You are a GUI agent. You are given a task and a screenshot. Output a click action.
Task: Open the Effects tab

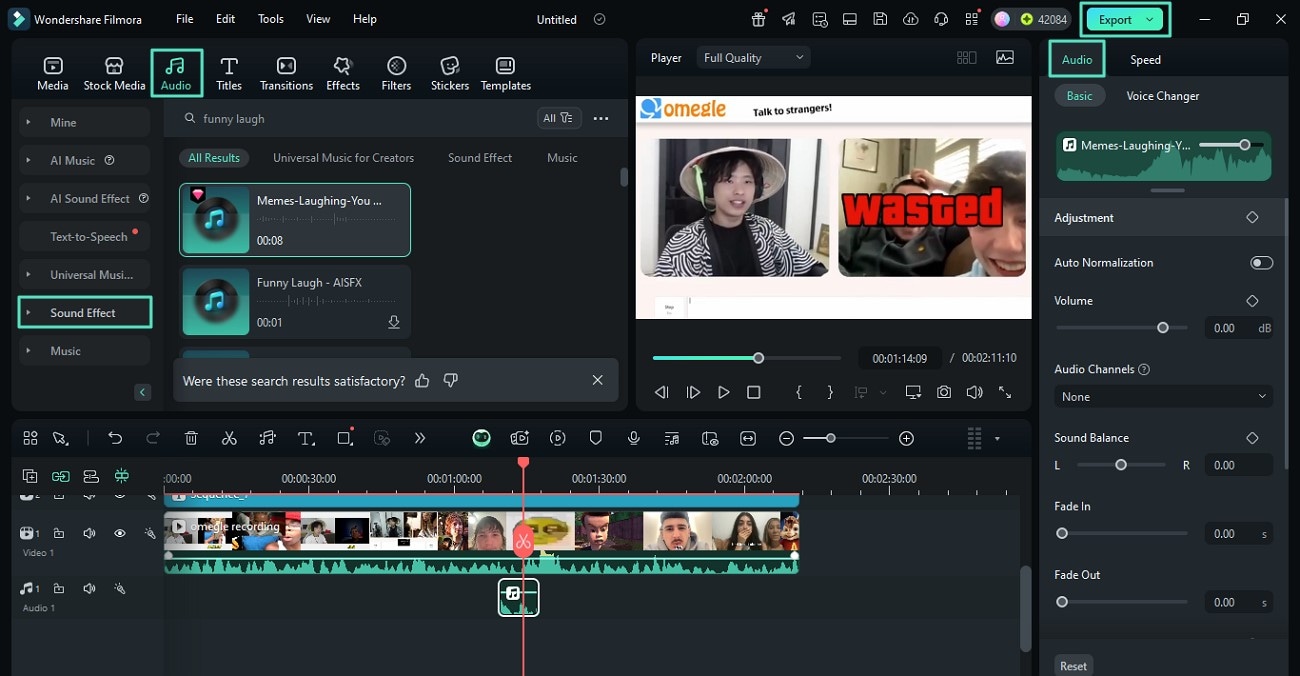[x=343, y=74]
